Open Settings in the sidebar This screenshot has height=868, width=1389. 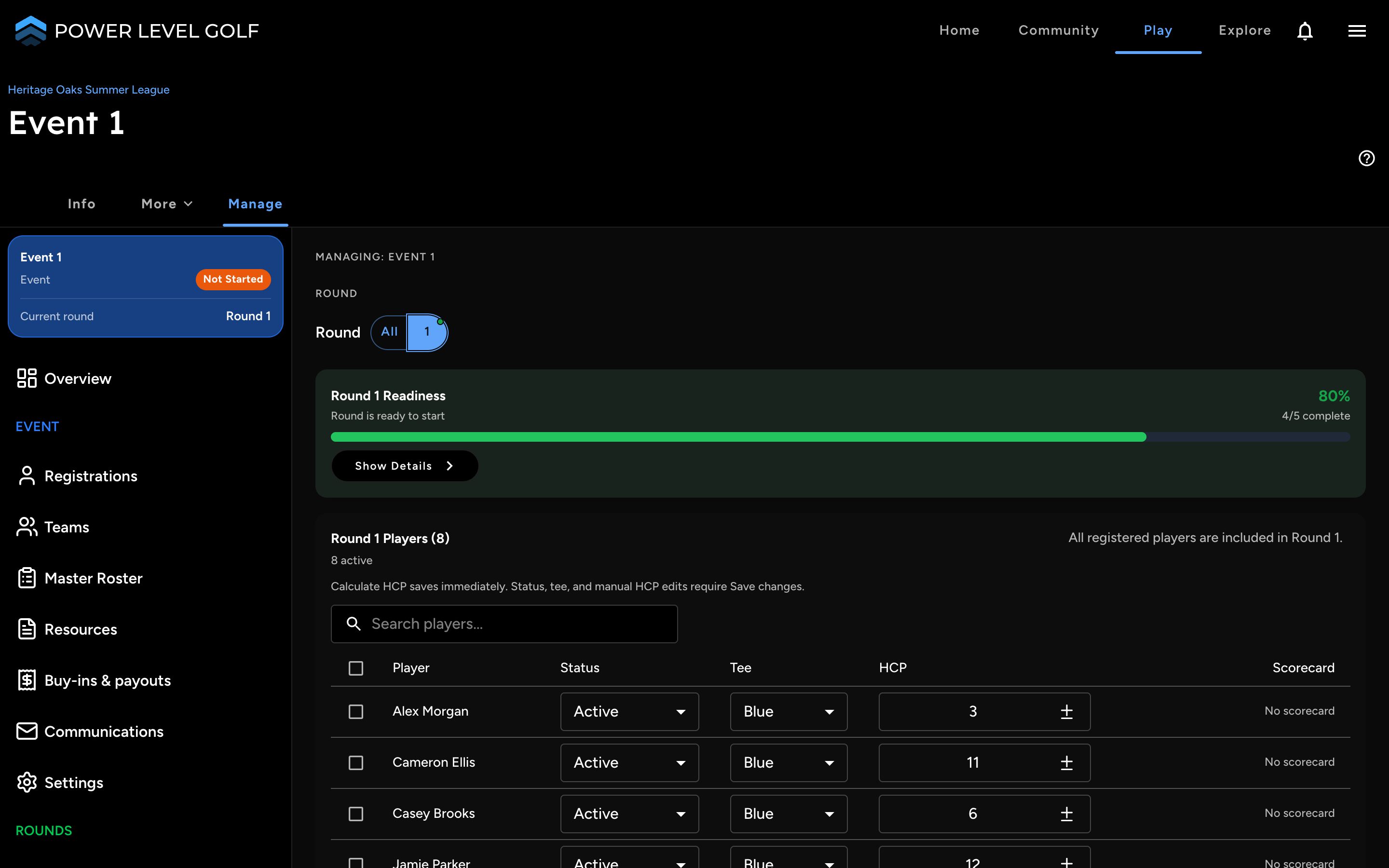tap(60, 783)
